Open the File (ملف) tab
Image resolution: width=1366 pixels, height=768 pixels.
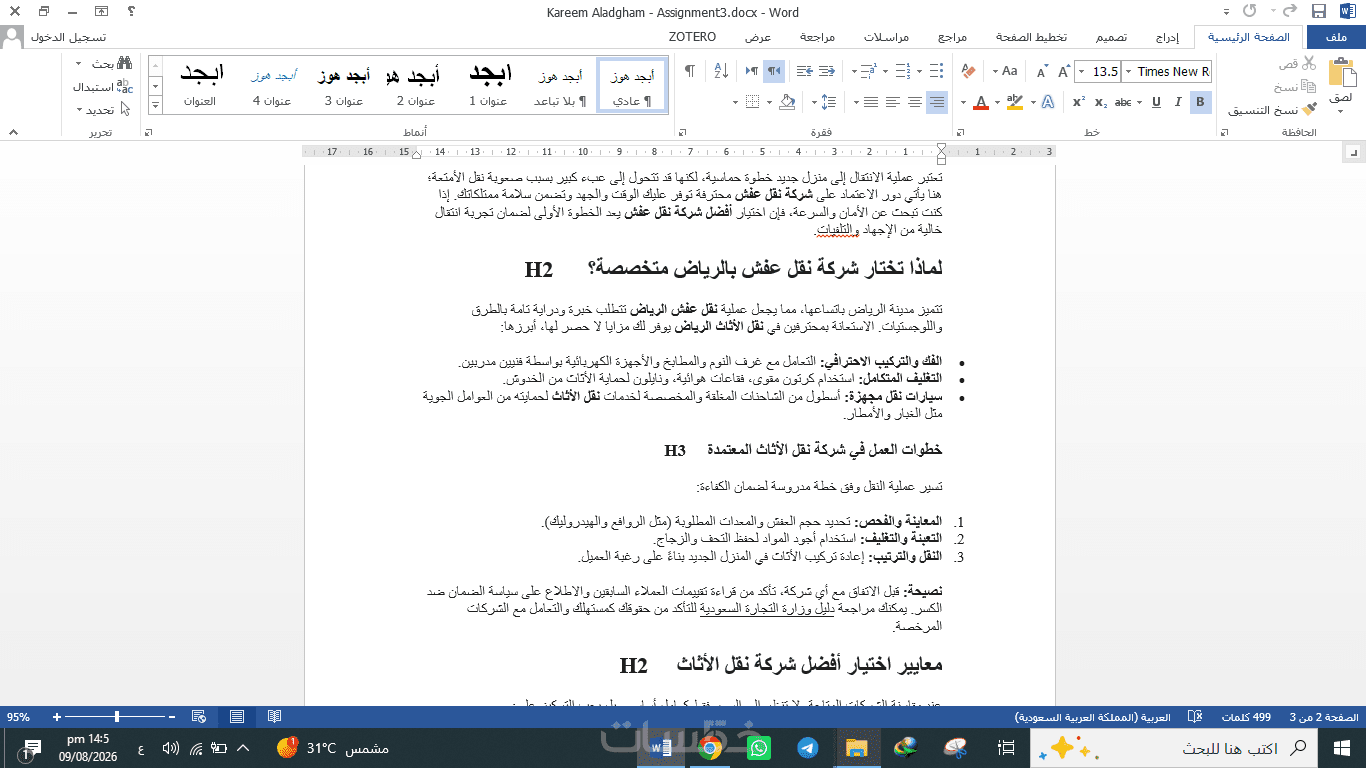click(x=1334, y=37)
